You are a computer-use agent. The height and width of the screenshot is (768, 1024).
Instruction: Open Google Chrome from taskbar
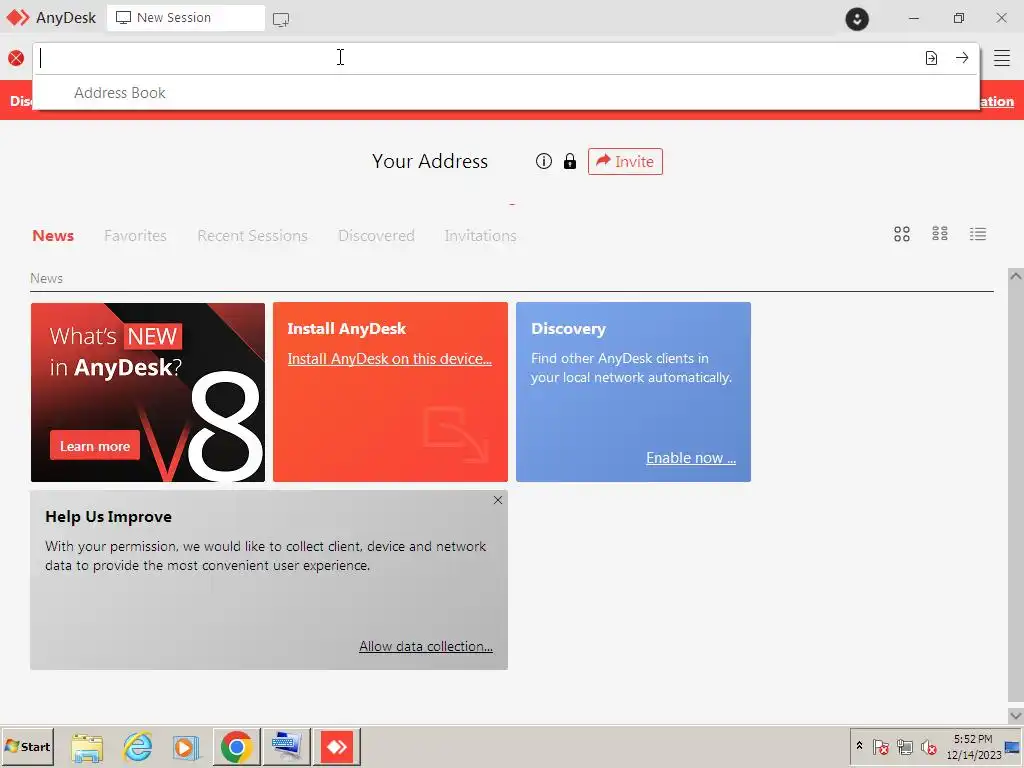pyautogui.click(x=236, y=747)
